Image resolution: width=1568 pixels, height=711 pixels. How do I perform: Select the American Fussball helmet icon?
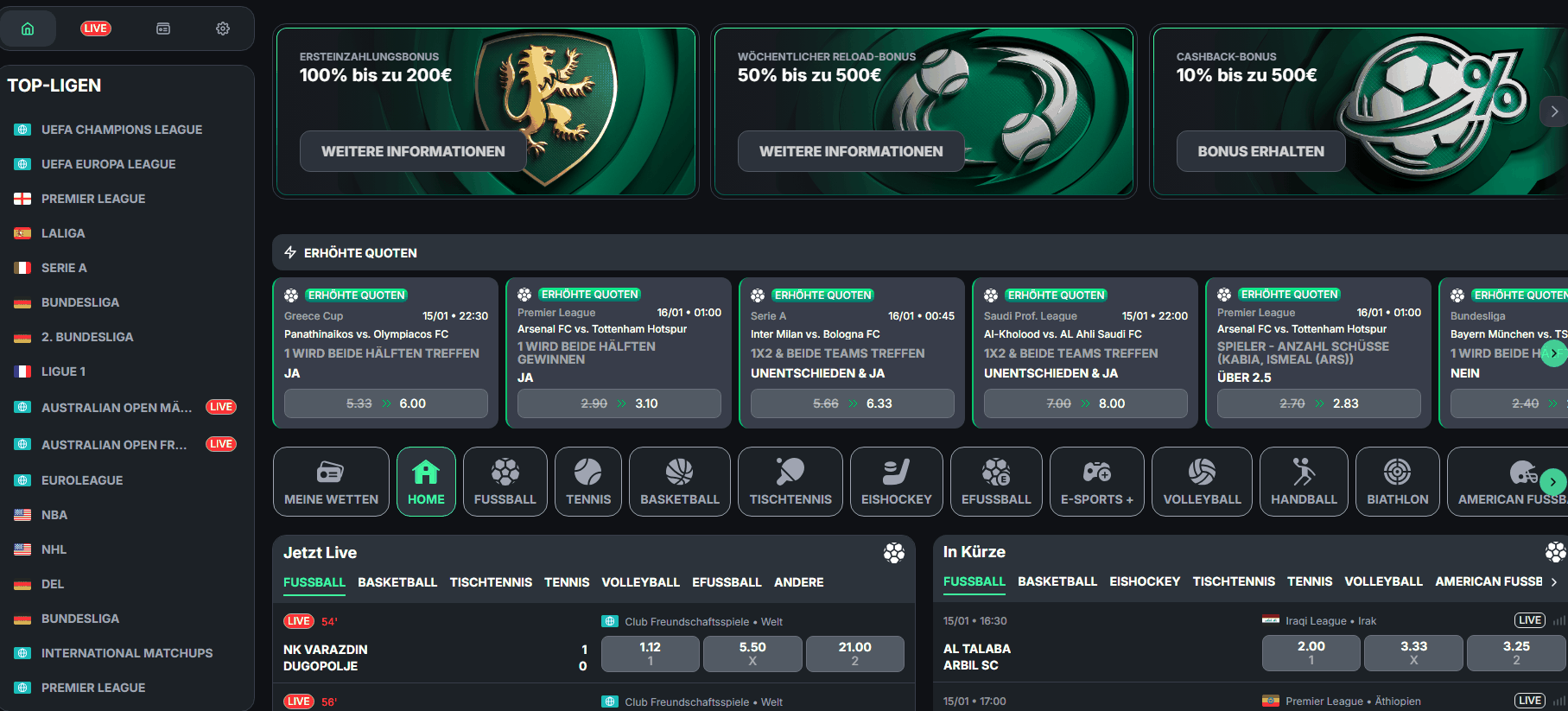[x=1523, y=472]
